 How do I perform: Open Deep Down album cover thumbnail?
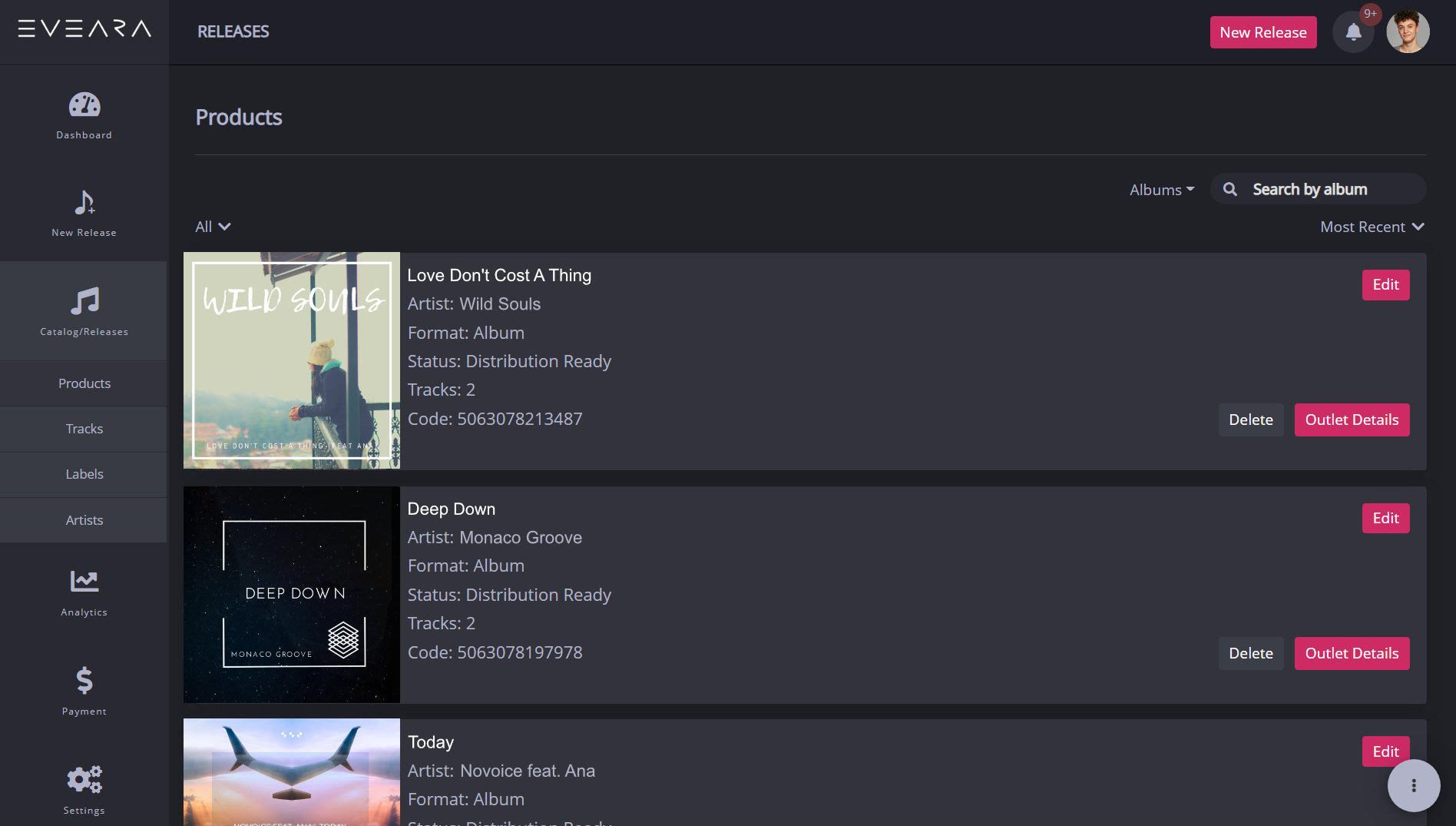coord(292,594)
